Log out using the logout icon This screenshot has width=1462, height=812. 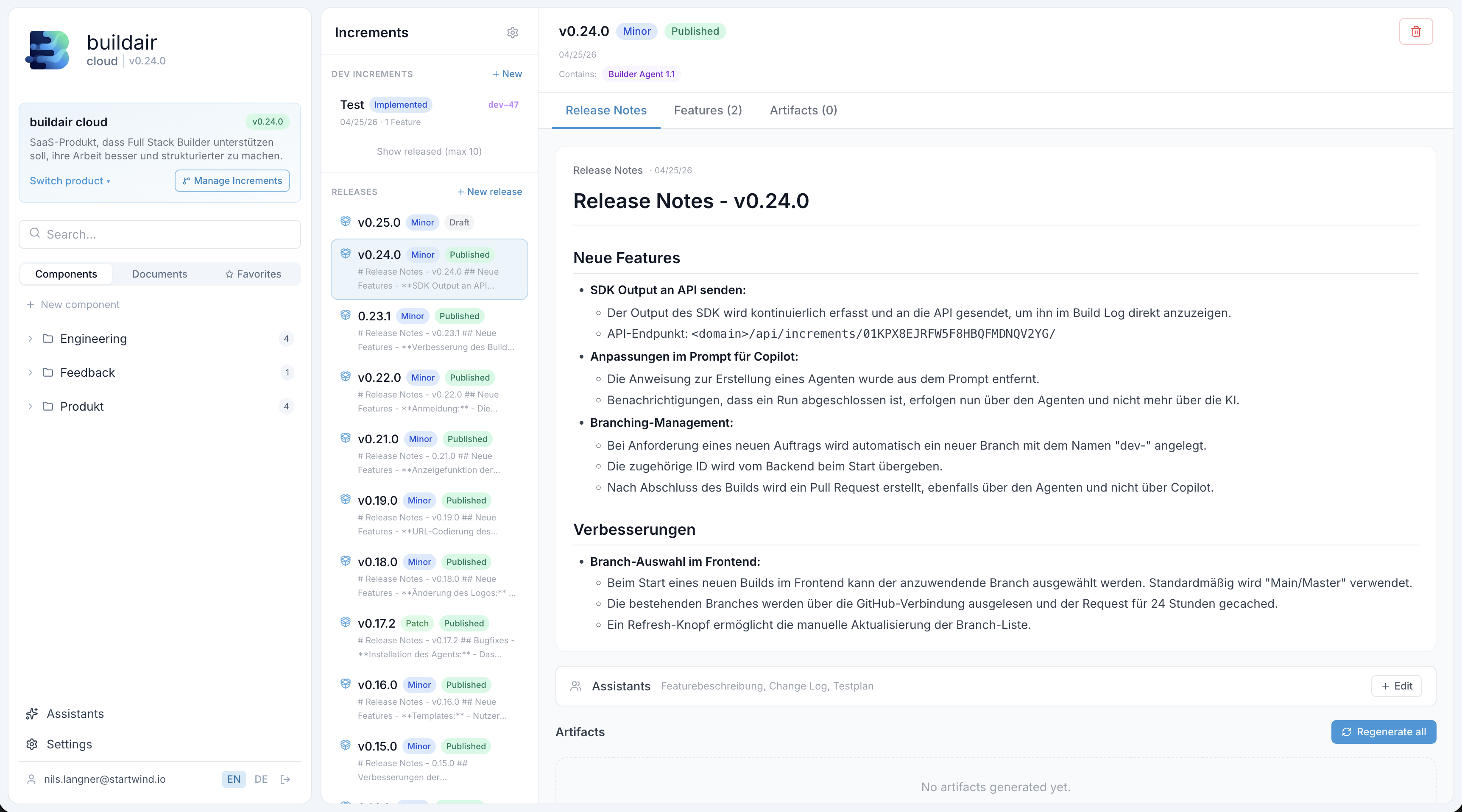point(285,779)
